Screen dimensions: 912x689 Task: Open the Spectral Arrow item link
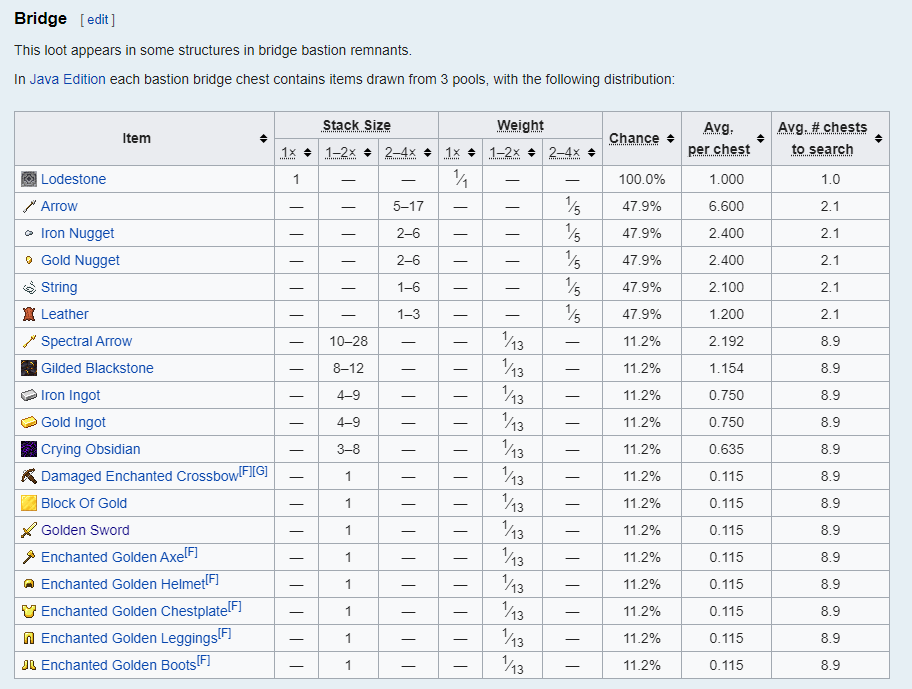coord(86,341)
